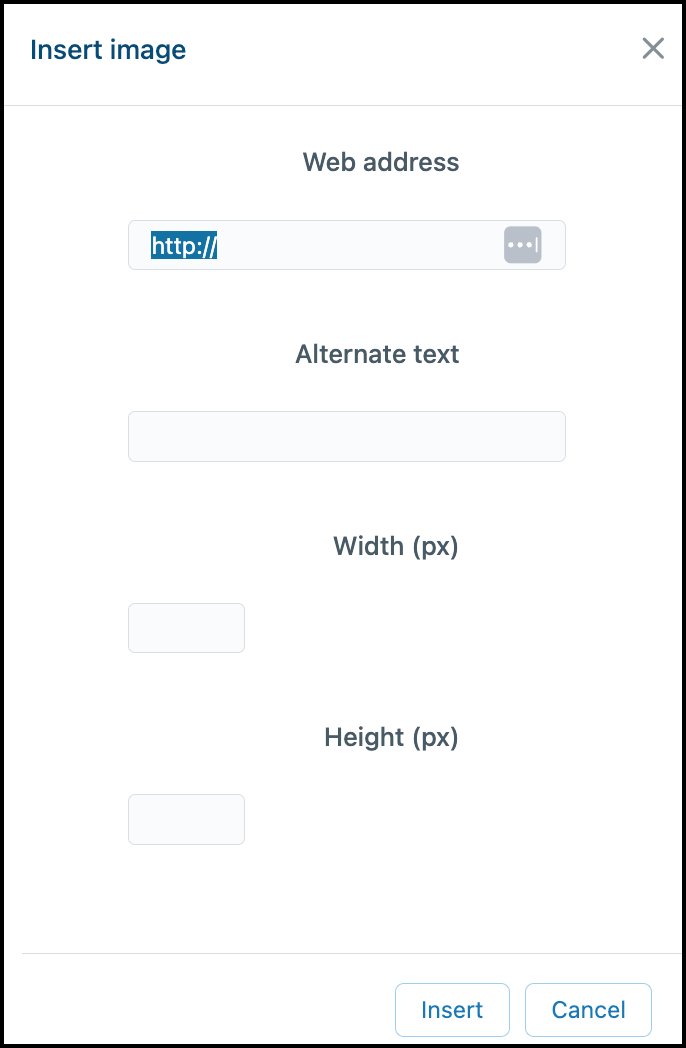Click the Insert button
686x1048 pixels.
point(452,1009)
